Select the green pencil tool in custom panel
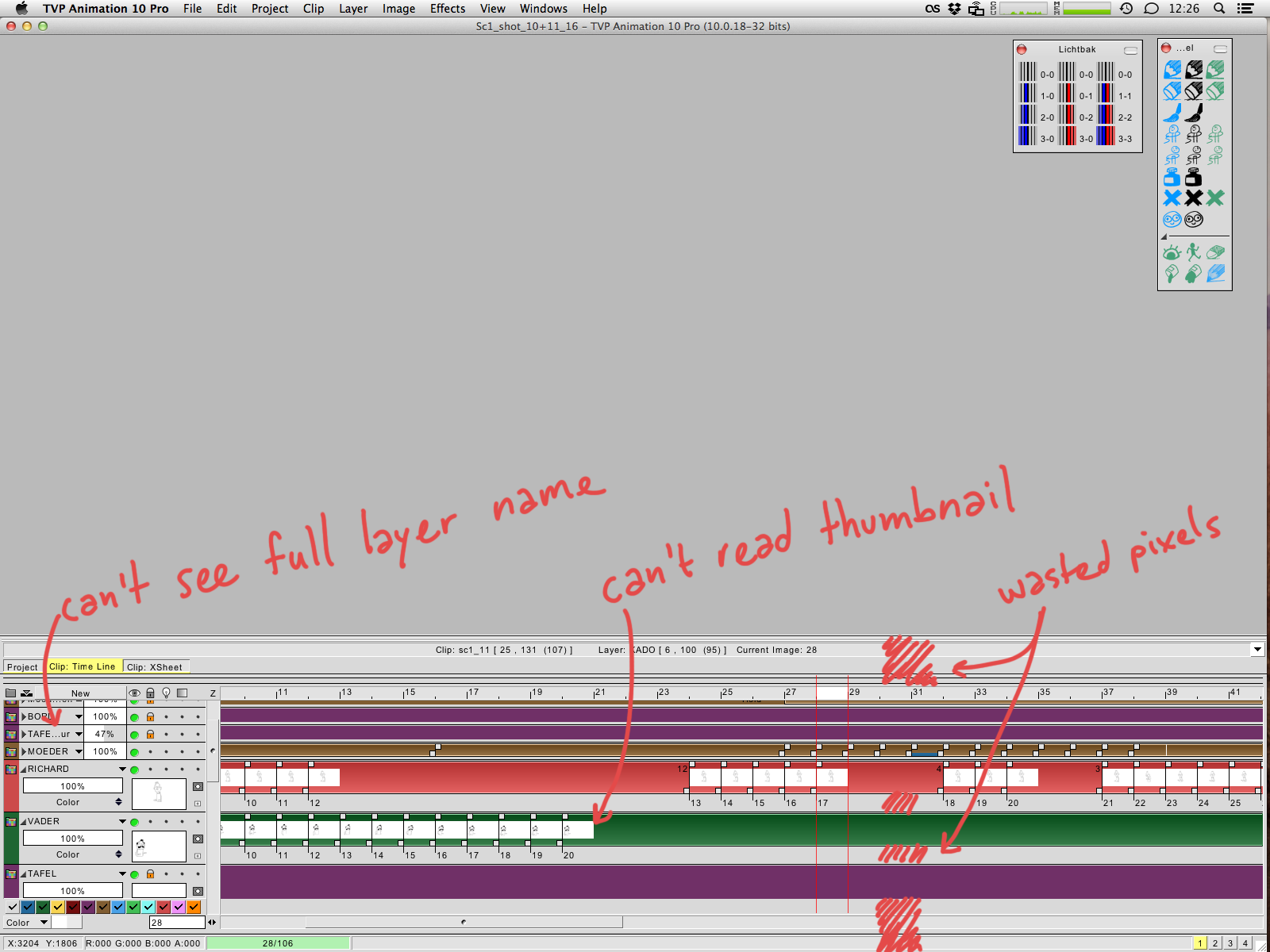 click(1215, 70)
